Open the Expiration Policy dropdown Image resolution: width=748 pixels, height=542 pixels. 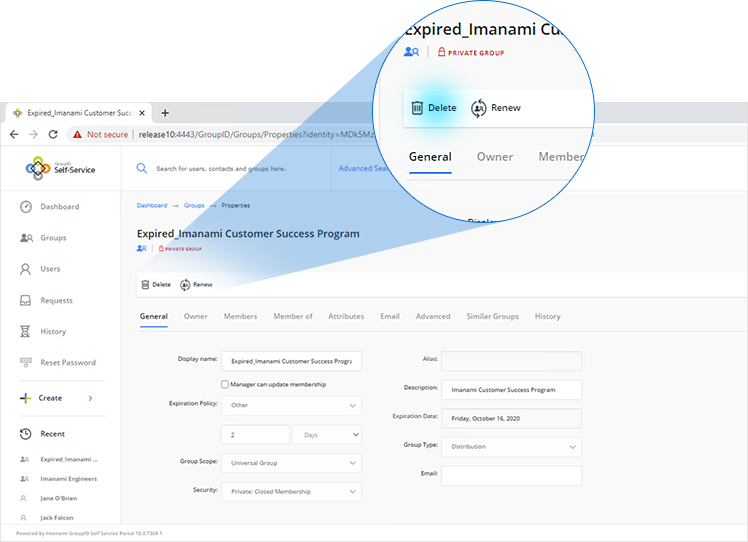pyautogui.click(x=291, y=406)
